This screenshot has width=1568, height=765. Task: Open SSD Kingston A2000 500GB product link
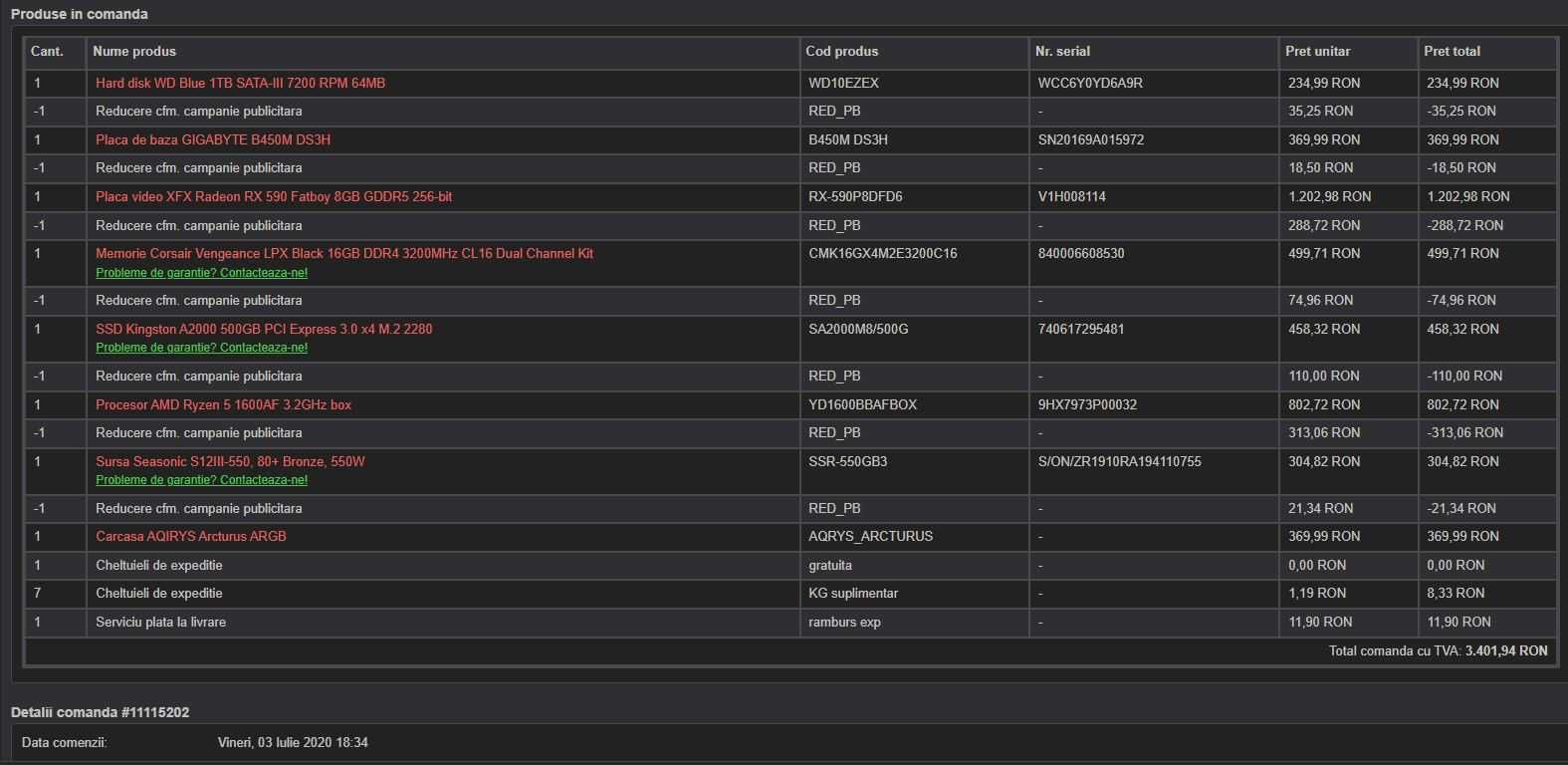264,329
